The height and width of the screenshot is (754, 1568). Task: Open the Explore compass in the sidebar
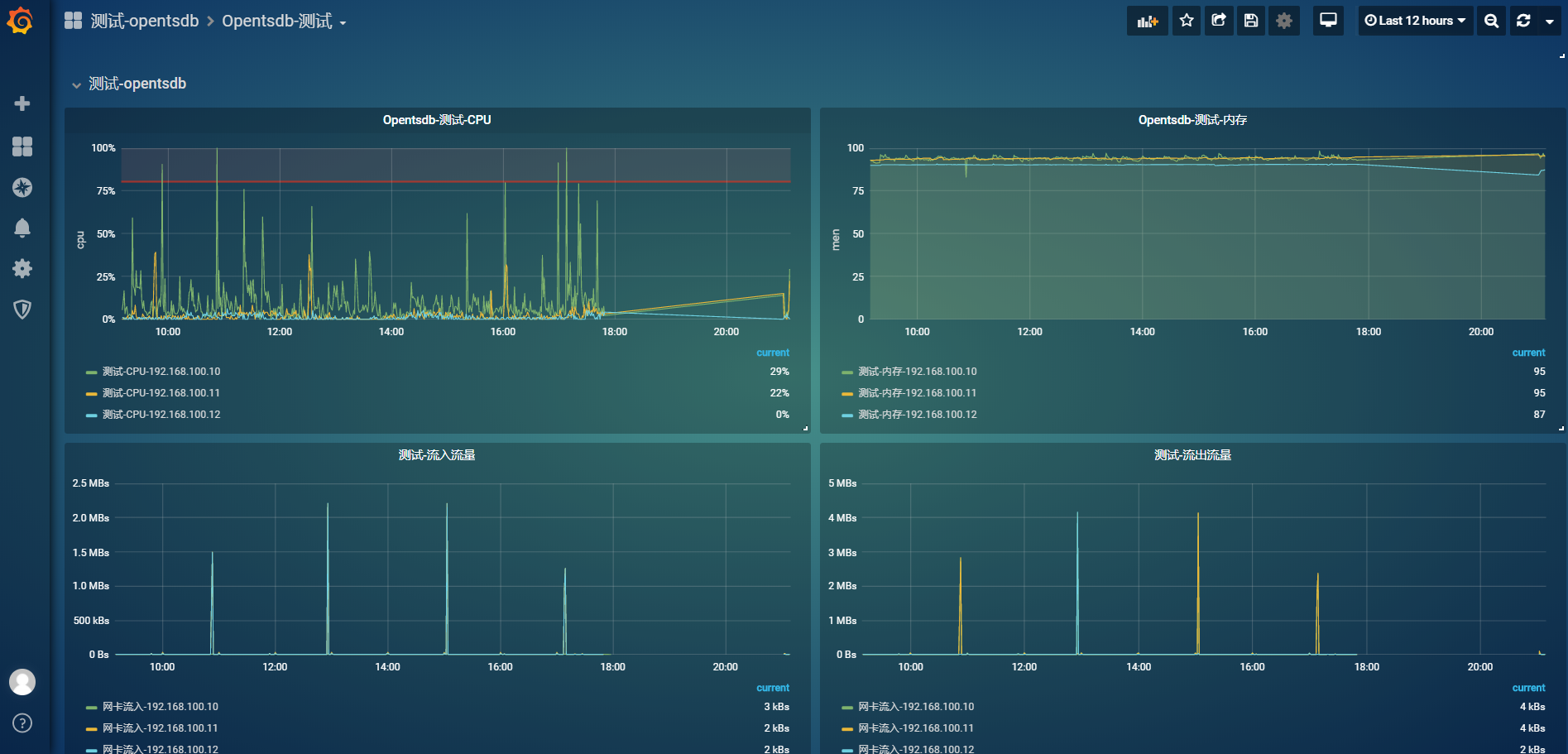coord(22,187)
